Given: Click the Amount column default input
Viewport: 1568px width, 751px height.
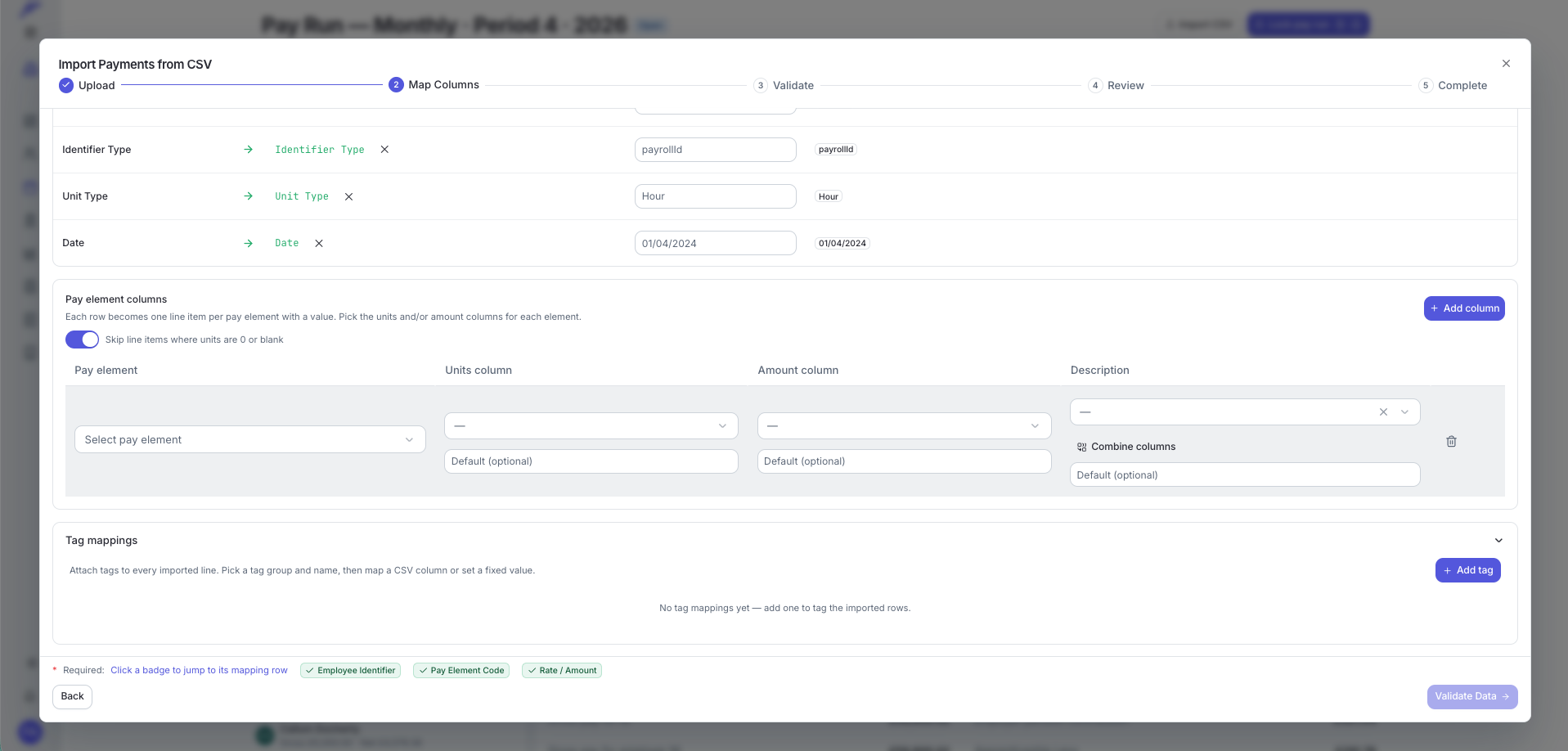Looking at the screenshot, I should tap(905, 461).
